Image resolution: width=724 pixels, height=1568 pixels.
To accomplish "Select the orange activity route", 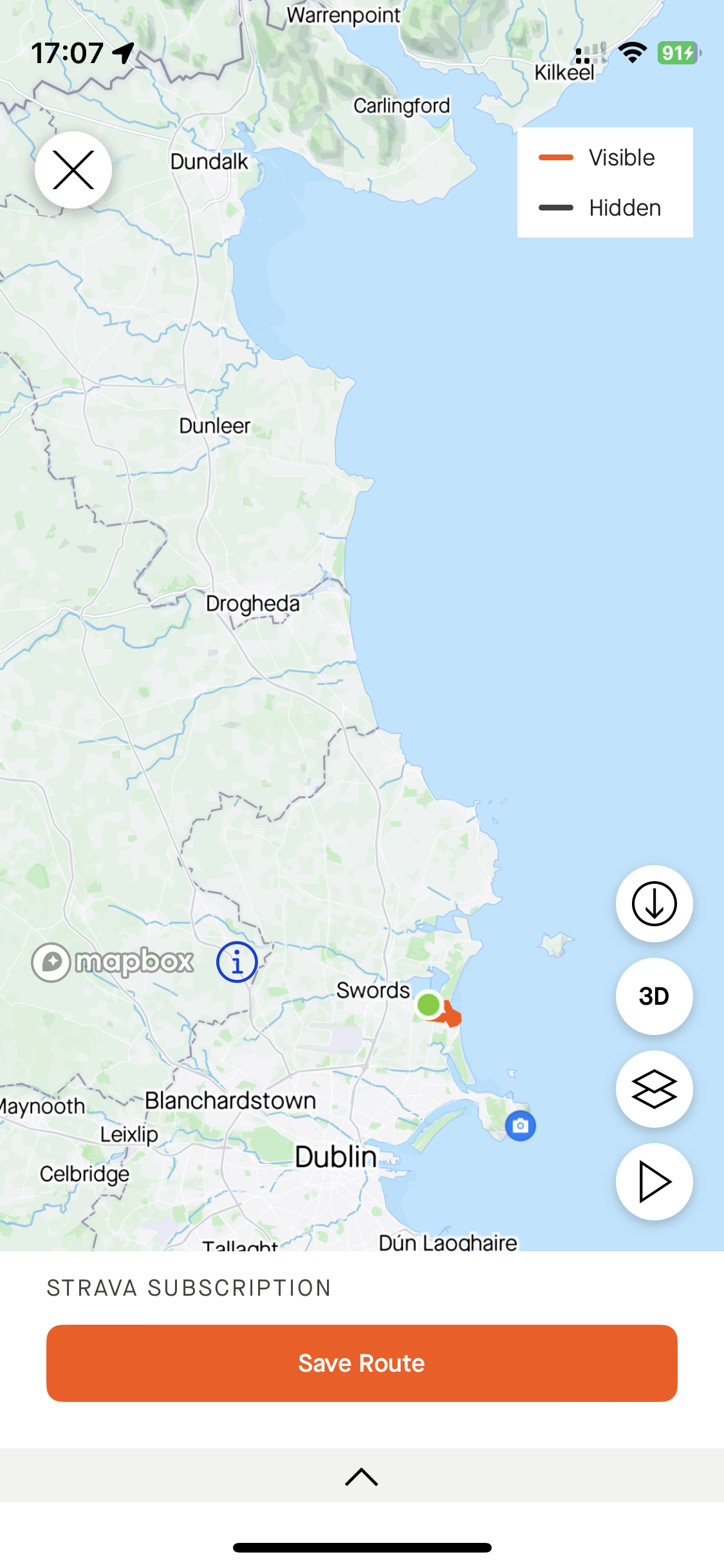I will (x=452, y=1016).
